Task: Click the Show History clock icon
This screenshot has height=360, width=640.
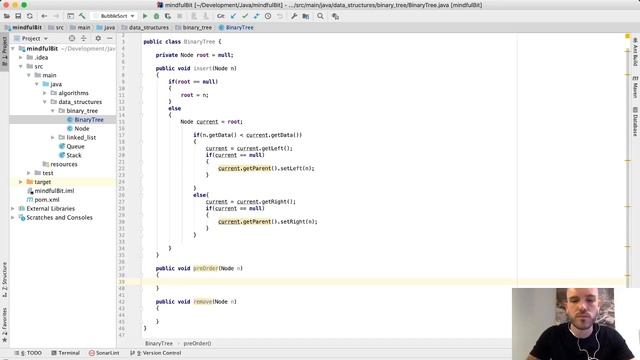Action: point(268,16)
